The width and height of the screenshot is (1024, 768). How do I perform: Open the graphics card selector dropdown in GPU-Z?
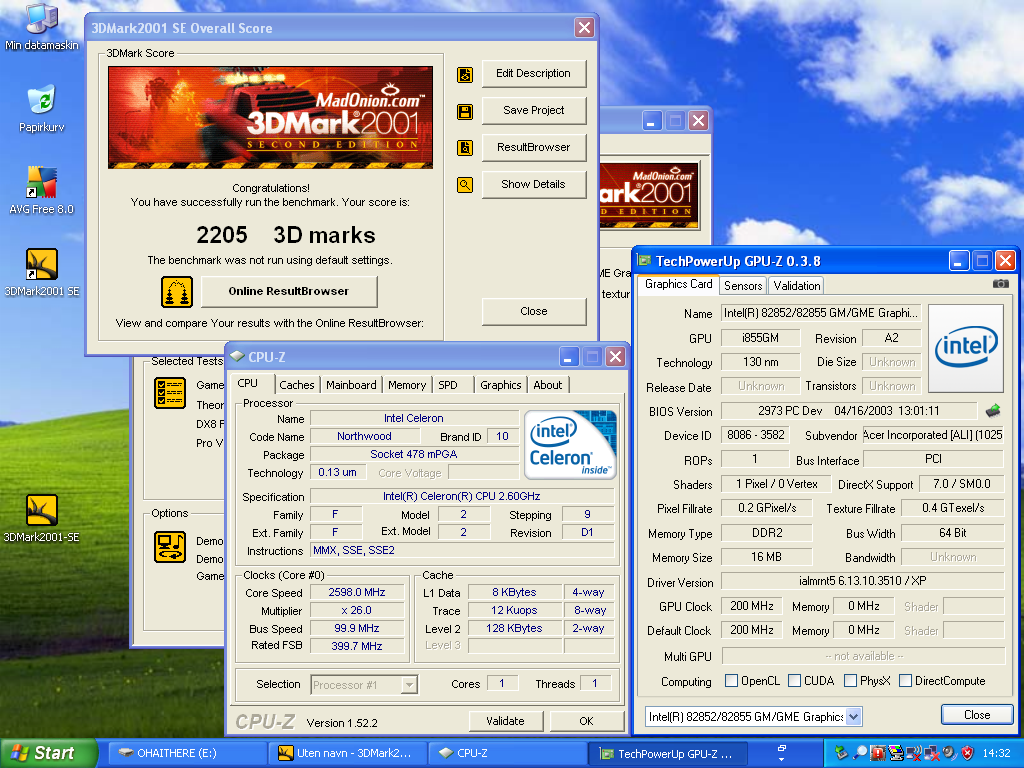tap(854, 716)
